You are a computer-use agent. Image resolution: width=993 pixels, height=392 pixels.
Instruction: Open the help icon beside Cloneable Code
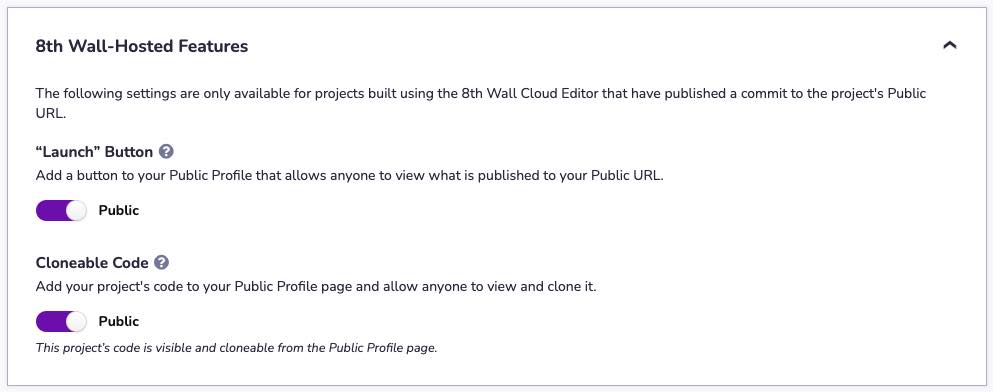click(x=161, y=262)
